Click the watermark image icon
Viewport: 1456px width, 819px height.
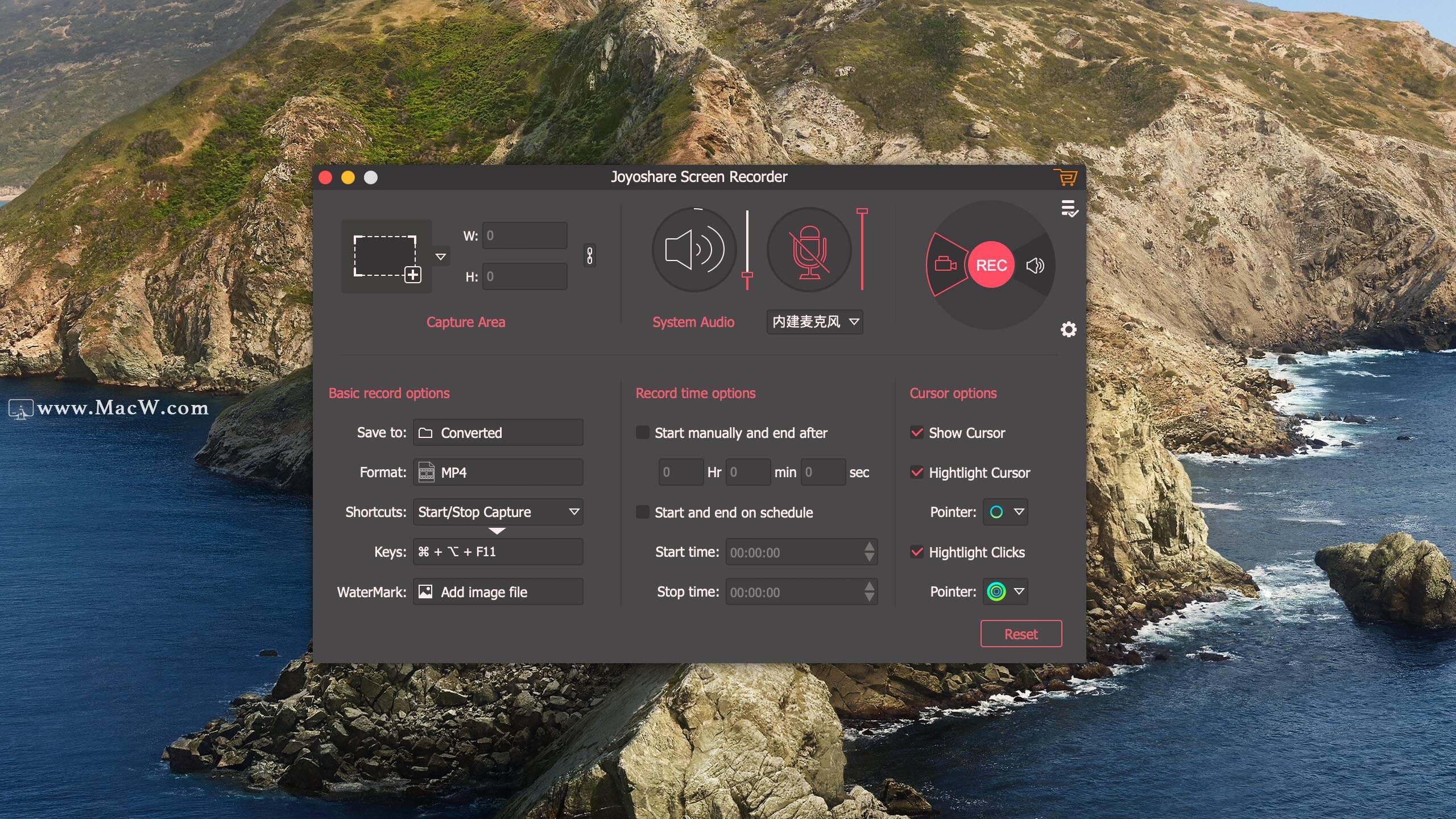(425, 591)
